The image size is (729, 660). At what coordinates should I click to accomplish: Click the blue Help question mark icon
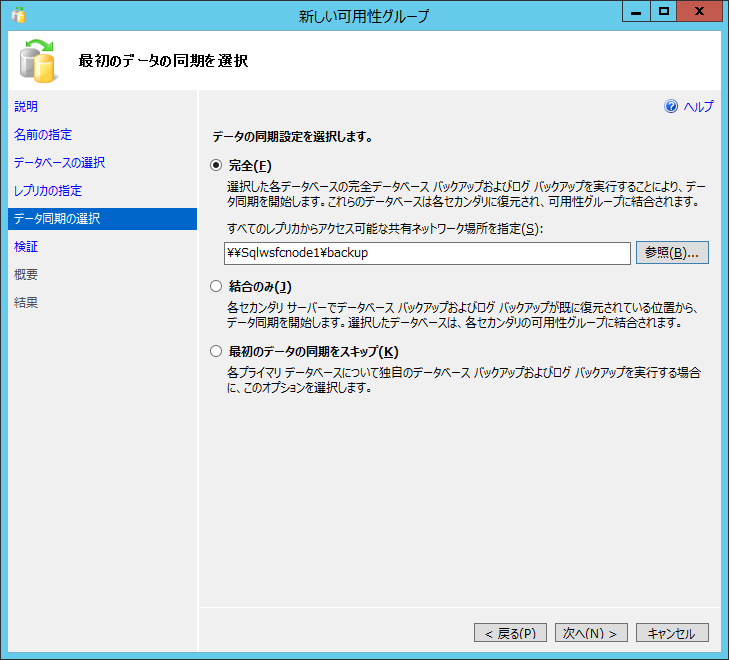671,107
